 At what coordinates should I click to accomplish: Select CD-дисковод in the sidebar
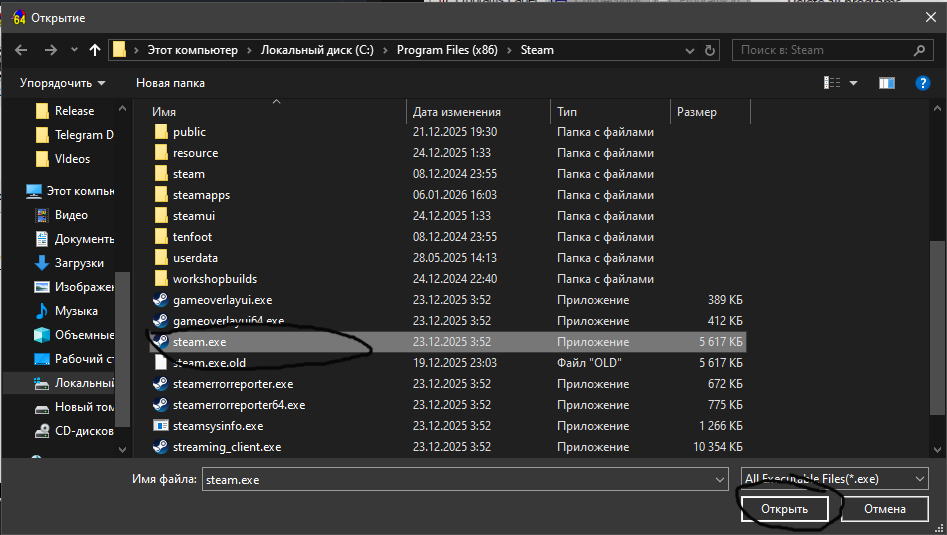tap(74, 431)
